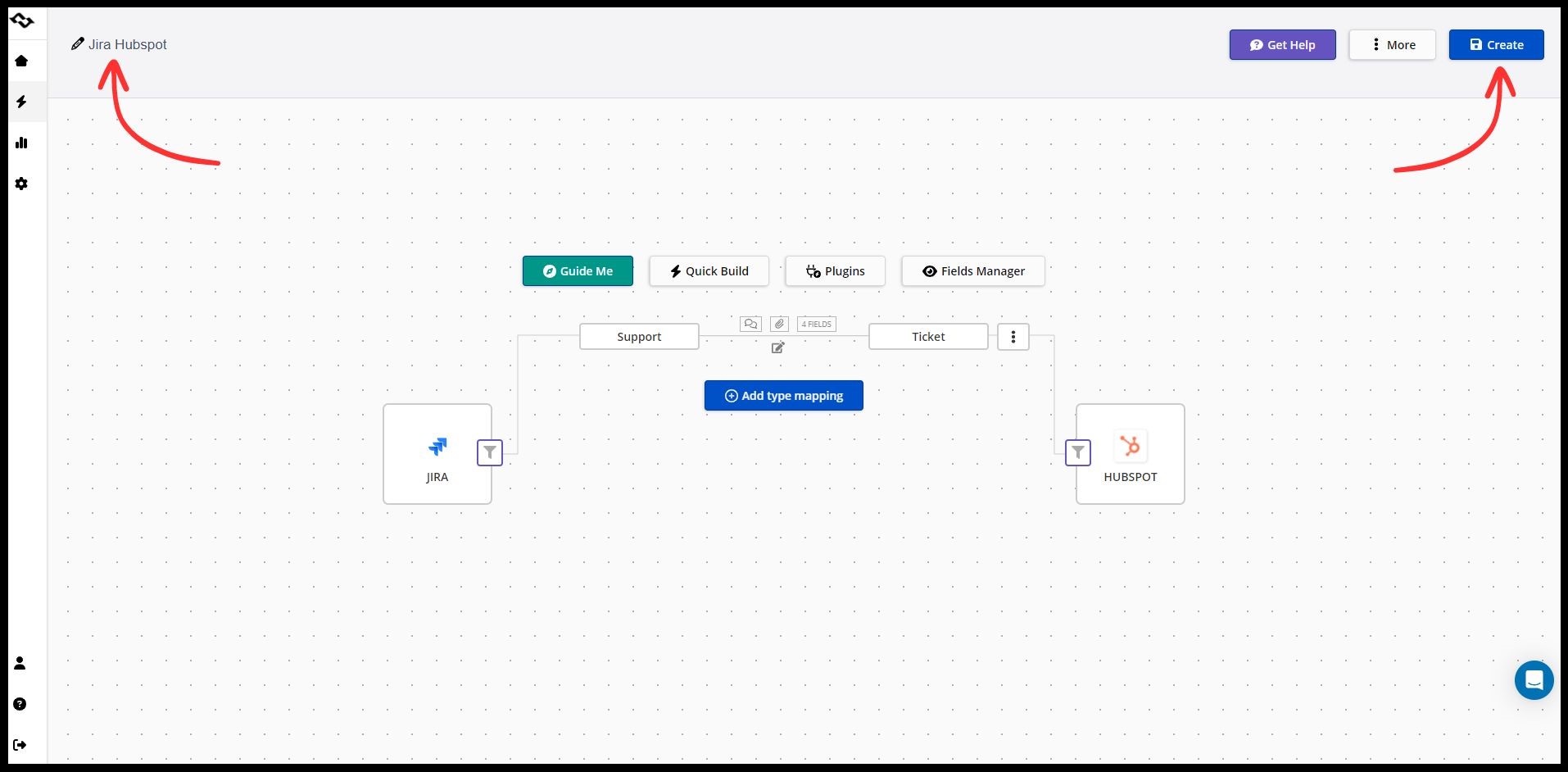Open the lightning bolt integrations icon
The image size is (1568, 772).
[21, 102]
